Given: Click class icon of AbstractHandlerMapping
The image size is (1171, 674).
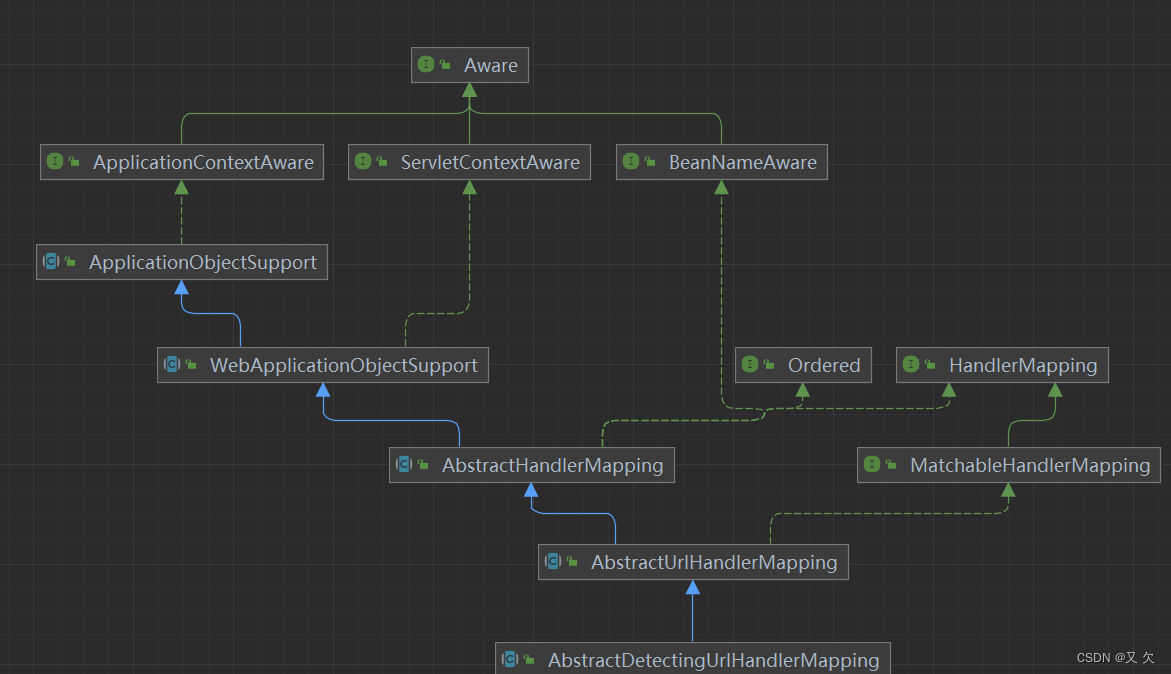Looking at the screenshot, I should tap(404, 464).
